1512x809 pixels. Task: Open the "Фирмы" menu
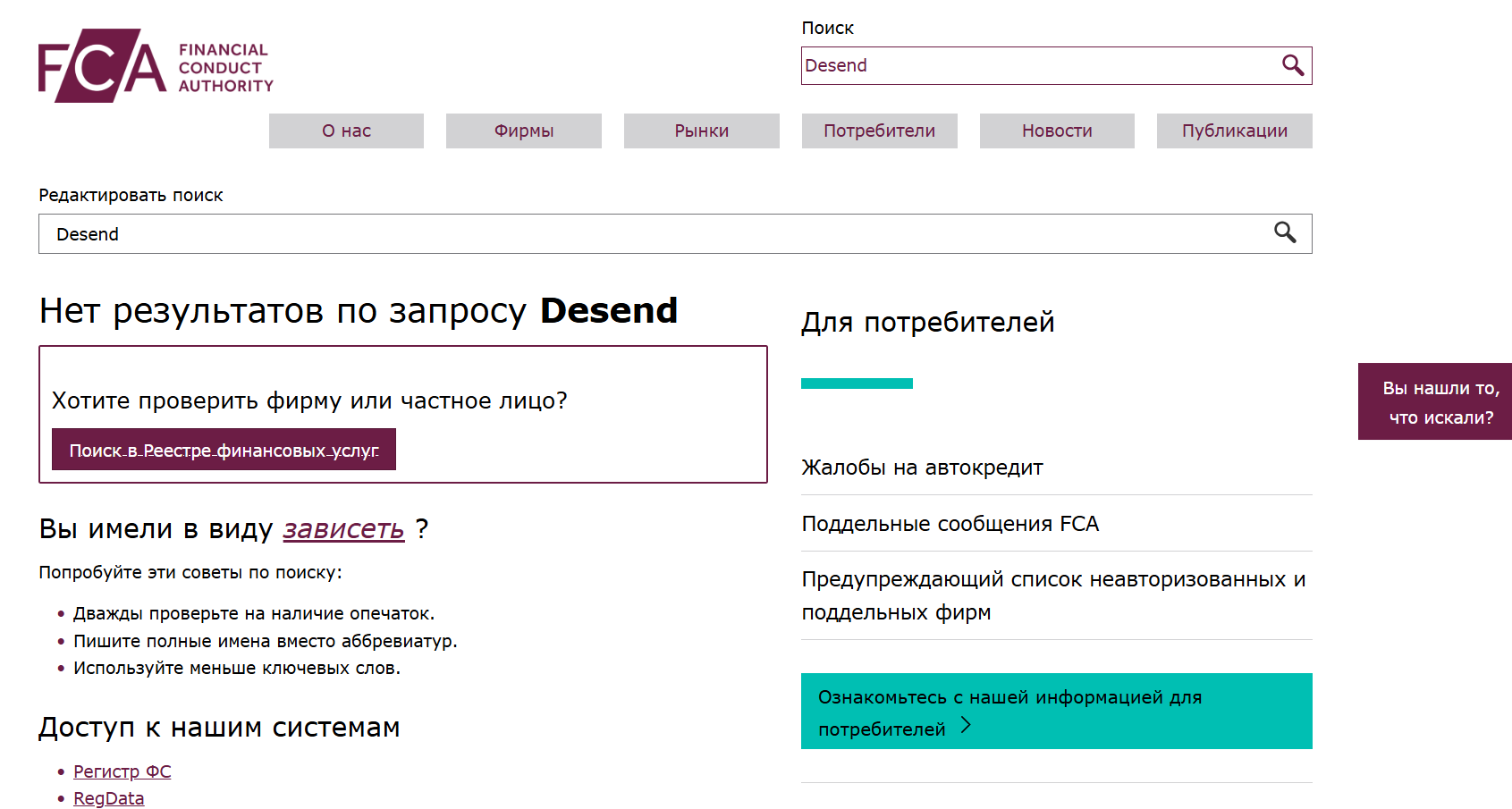524,131
